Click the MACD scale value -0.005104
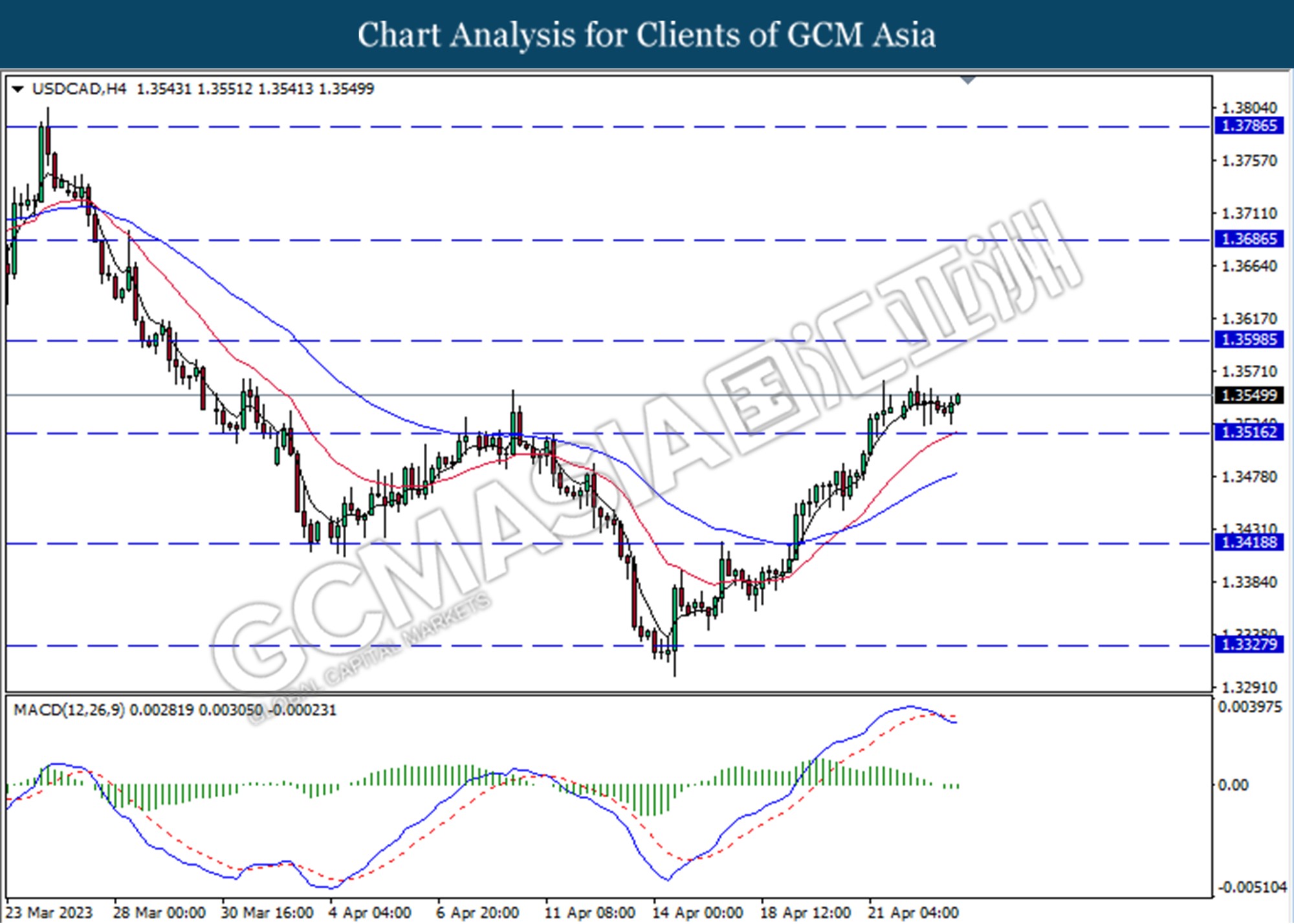 (1252, 887)
